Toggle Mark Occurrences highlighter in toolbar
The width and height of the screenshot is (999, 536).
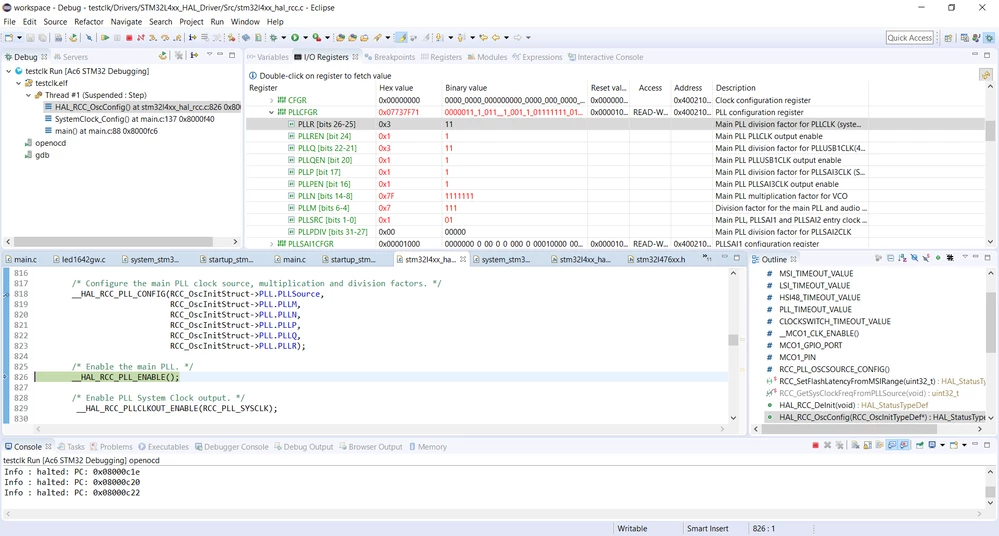[x=402, y=38]
